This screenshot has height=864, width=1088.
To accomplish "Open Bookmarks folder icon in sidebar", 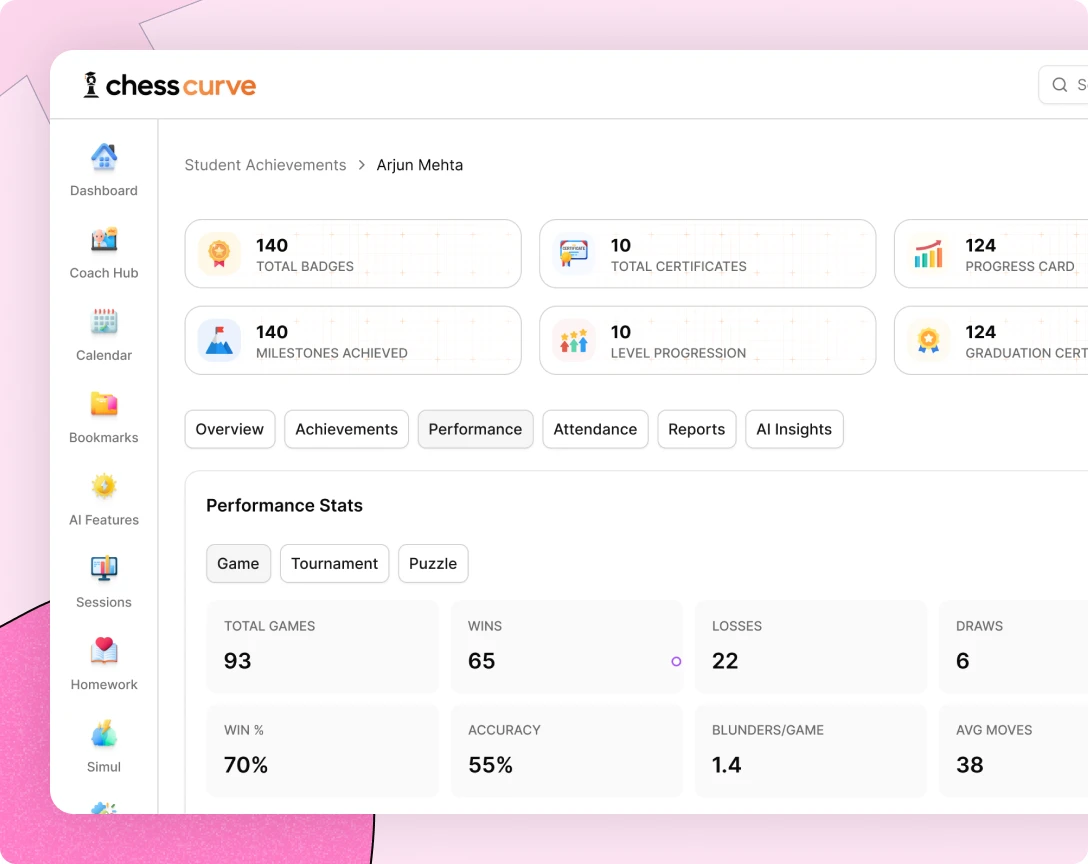I will coord(104,404).
